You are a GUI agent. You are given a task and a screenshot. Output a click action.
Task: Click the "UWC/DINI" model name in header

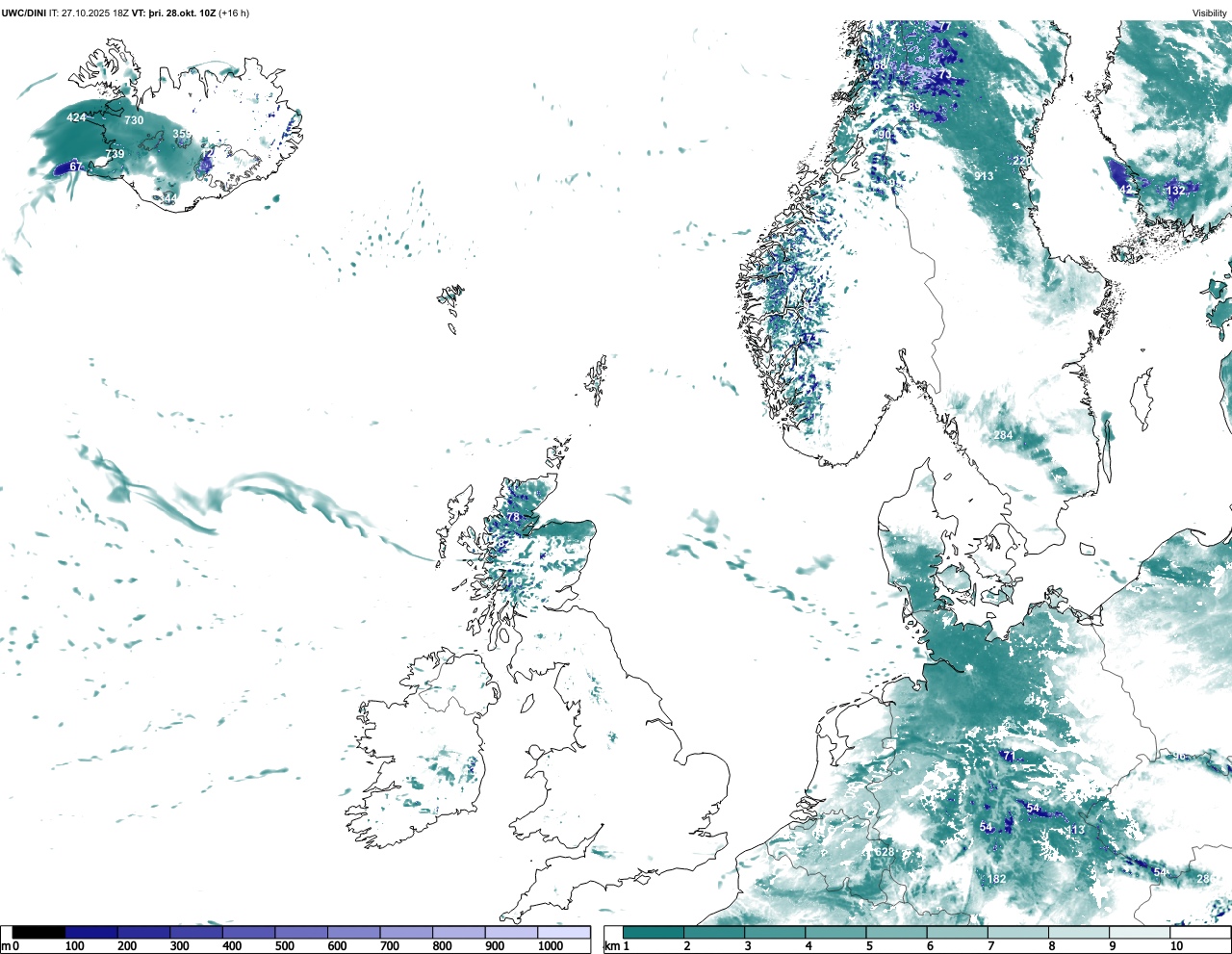click(x=24, y=13)
